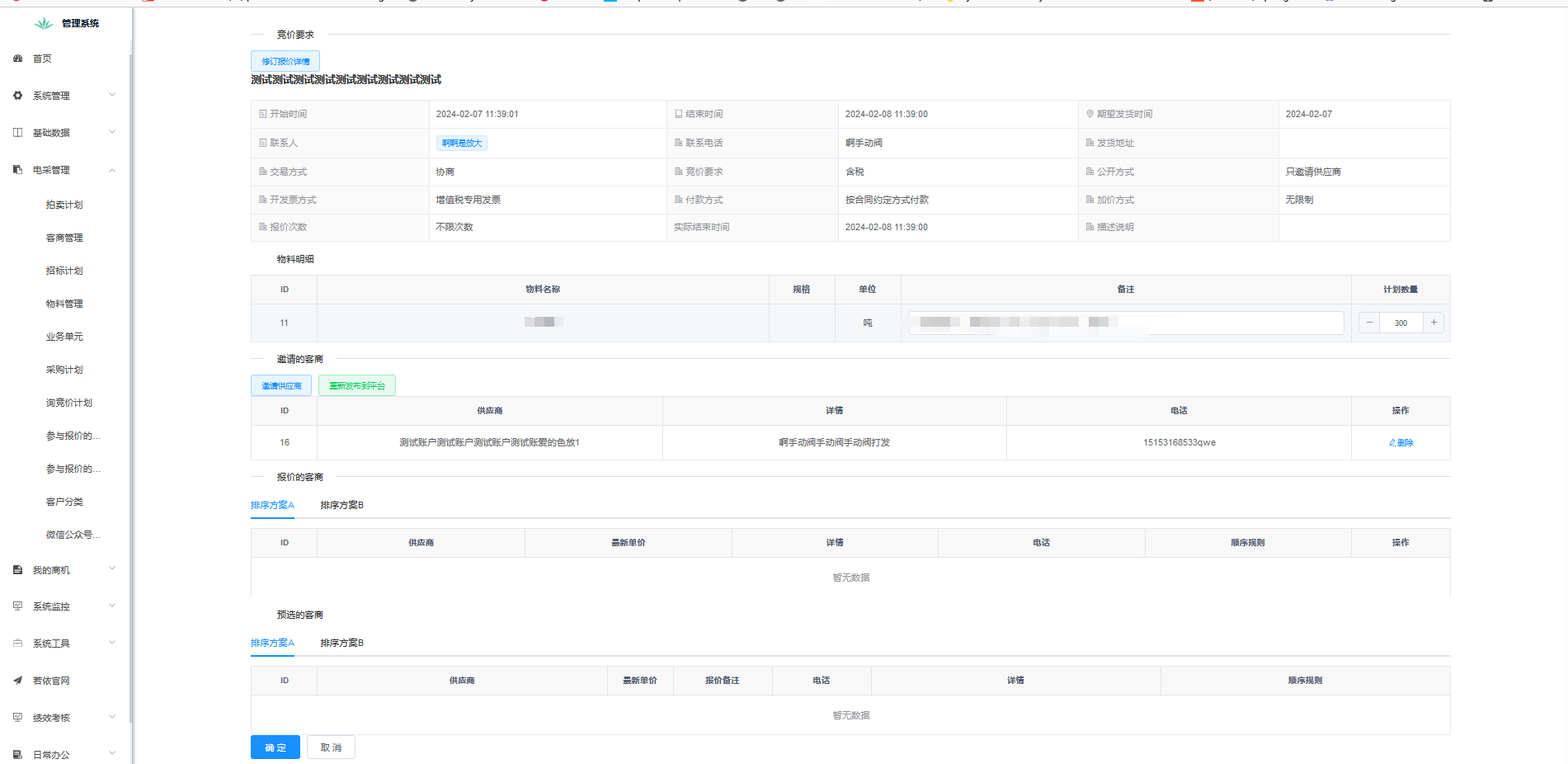Click the 取消 button
This screenshot has width=1568, height=764.
(331, 747)
